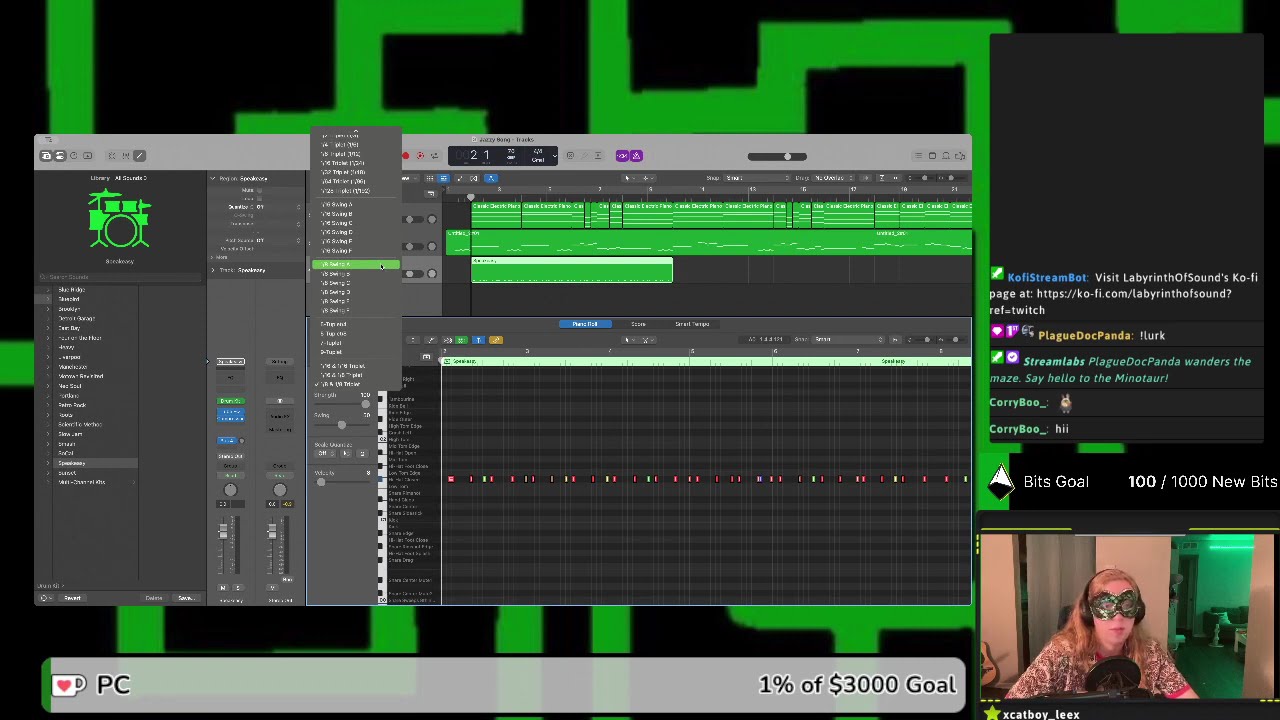Click the Save button in Library
This screenshot has width=1280, height=720.
coord(186,598)
